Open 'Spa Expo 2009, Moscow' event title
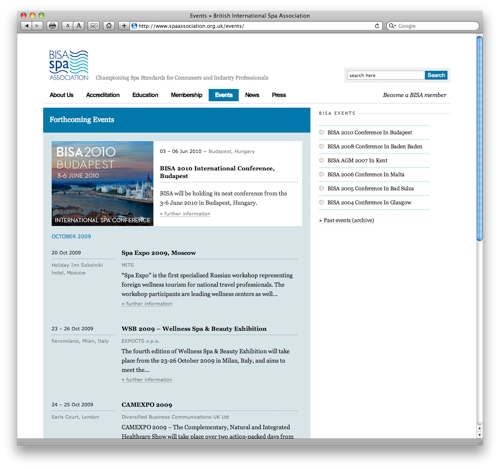 tap(159, 253)
